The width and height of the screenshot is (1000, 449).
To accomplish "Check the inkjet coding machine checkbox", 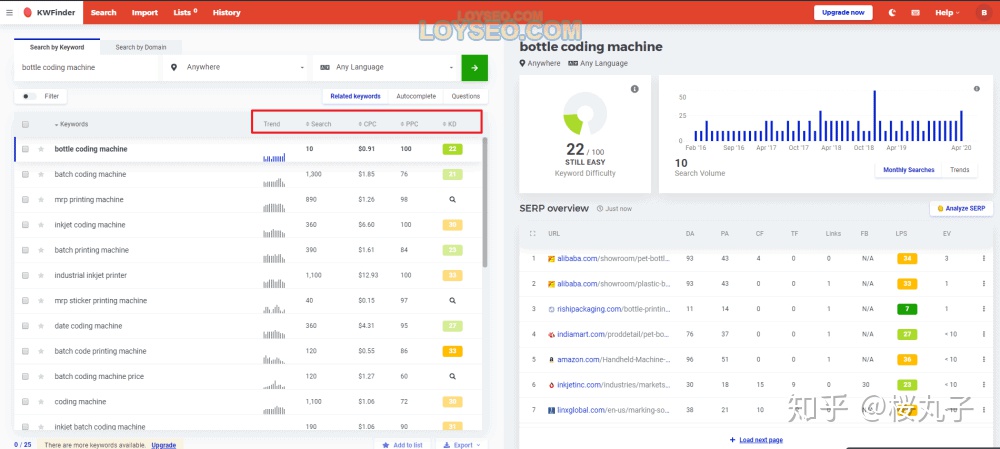I will pyautogui.click(x=26, y=225).
